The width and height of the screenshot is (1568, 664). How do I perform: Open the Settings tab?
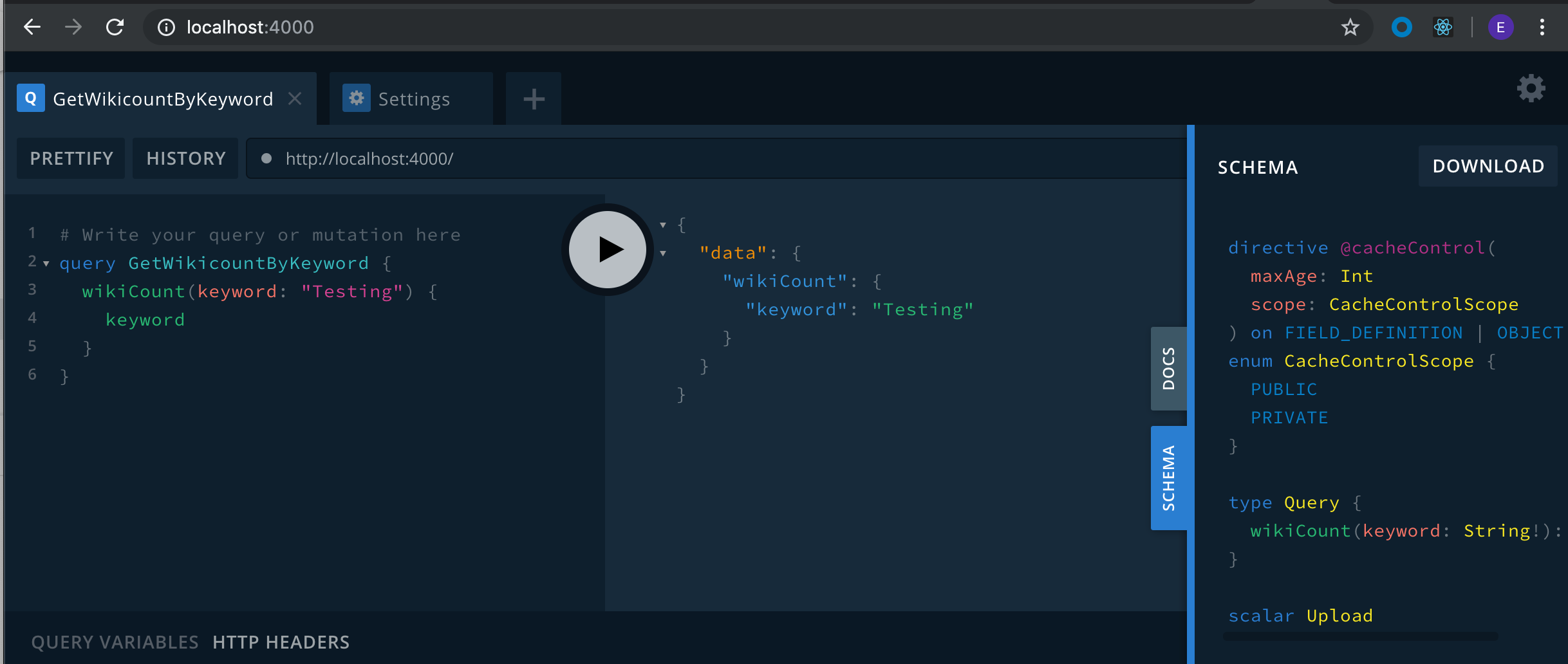point(411,98)
